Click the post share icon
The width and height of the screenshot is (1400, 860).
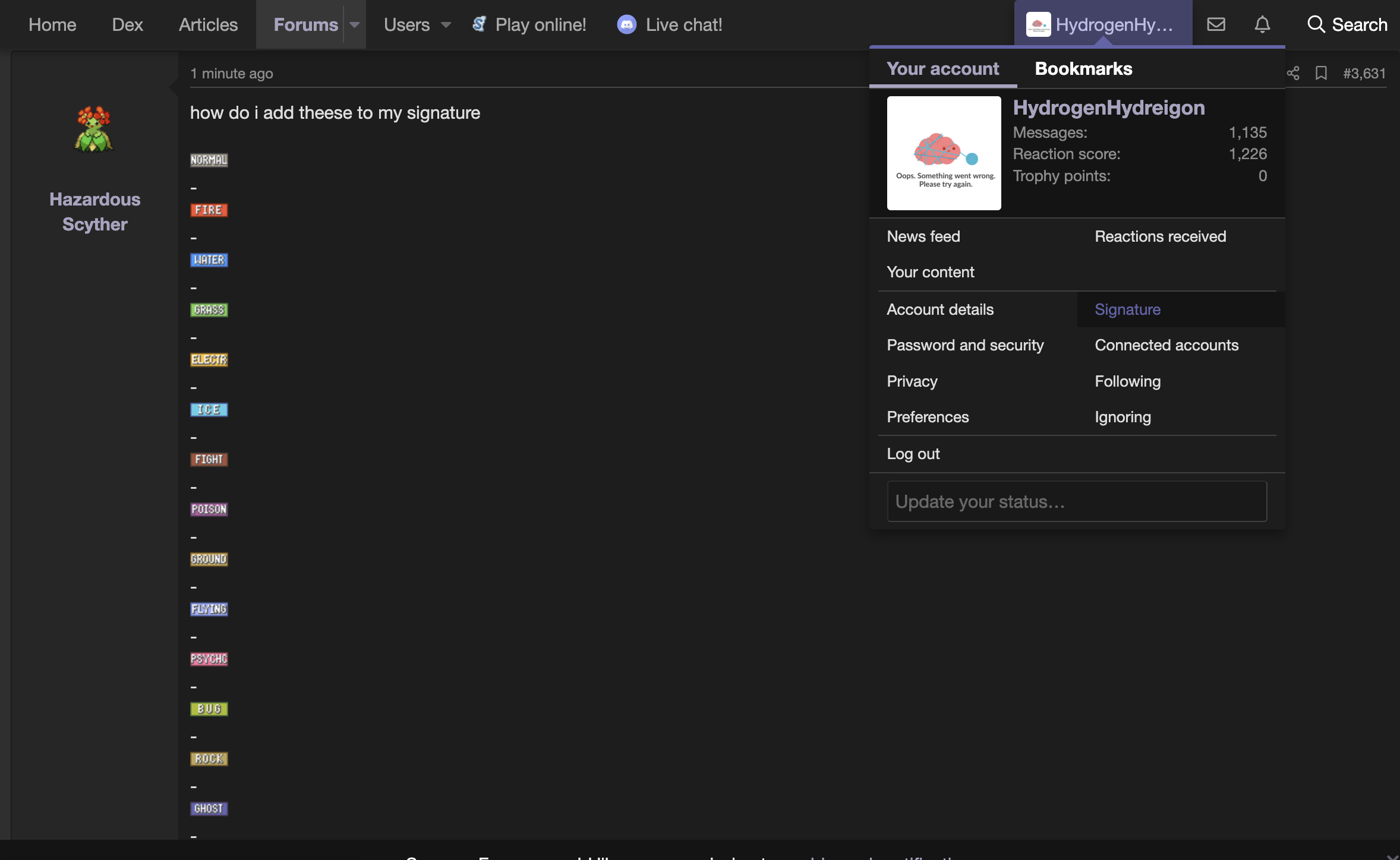(x=1293, y=73)
